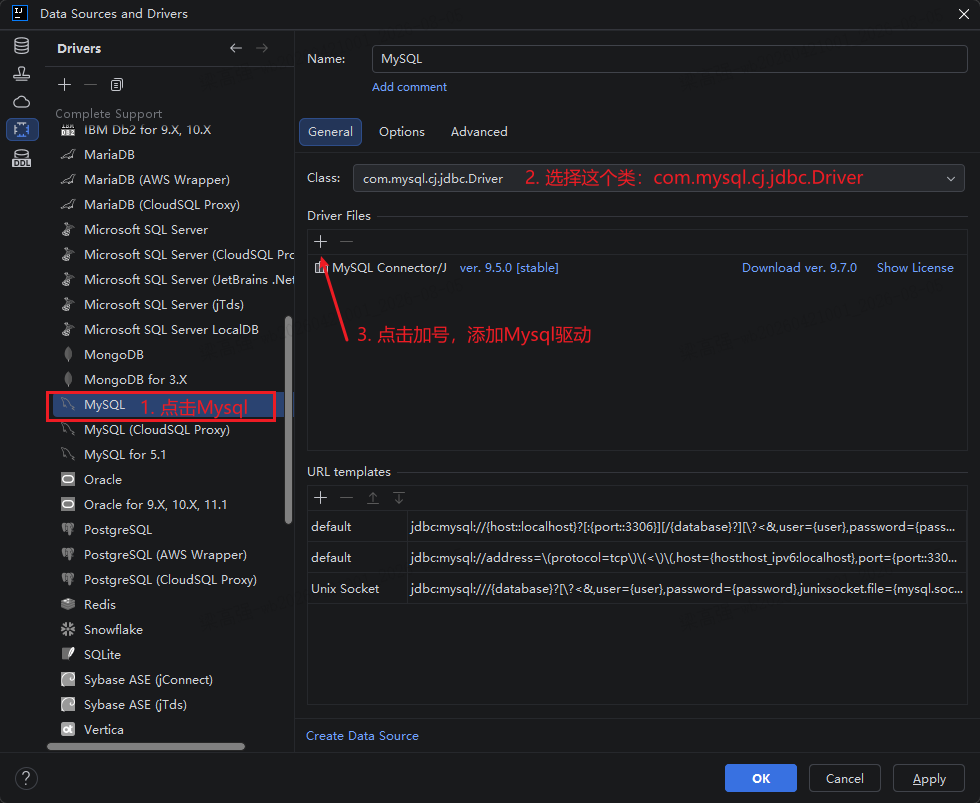This screenshot has height=803, width=980.
Task: Select the jdbc:mysql://{host::localhost} template row
Action: 637,526
